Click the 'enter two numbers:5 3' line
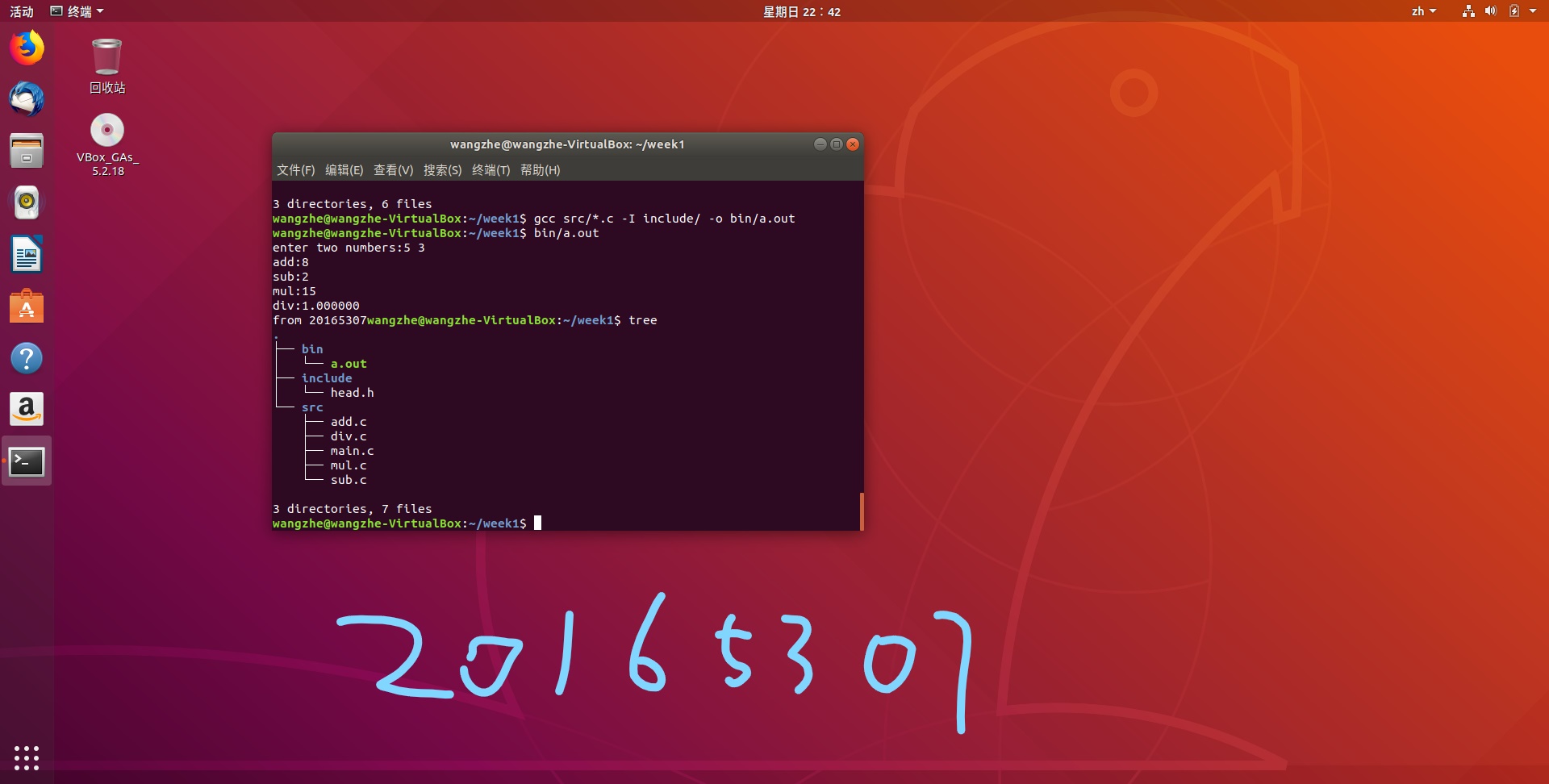The height and width of the screenshot is (784, 1549). coord(349,248)
